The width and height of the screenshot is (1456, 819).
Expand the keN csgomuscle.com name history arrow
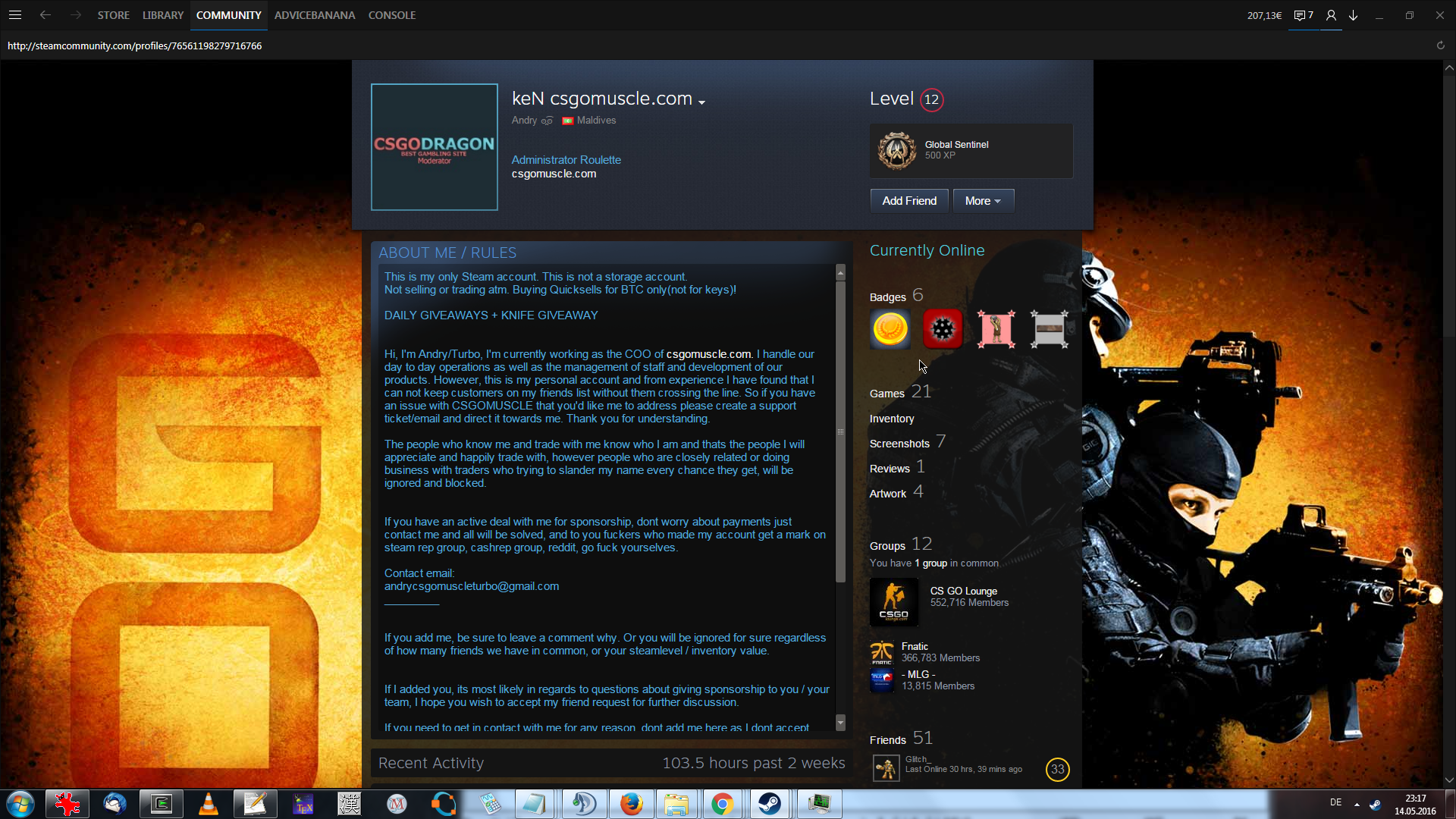(702, 102)
